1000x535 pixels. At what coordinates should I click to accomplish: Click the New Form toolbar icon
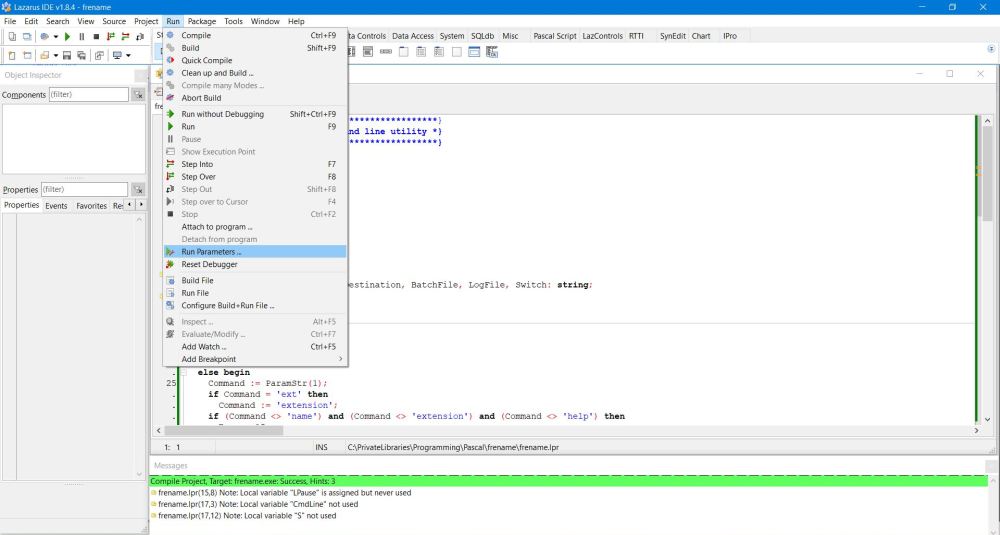(27, 55)
